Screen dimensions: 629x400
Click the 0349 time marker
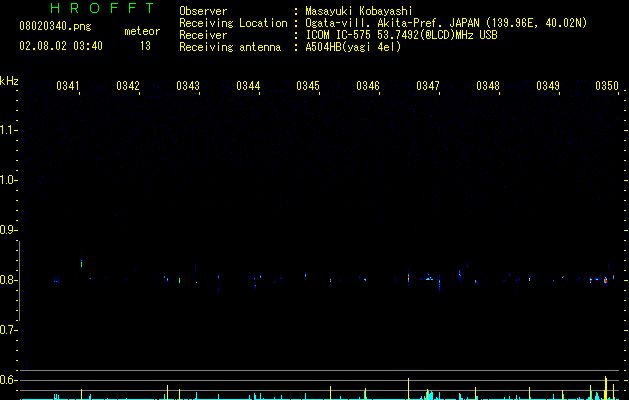click(548, 86)
